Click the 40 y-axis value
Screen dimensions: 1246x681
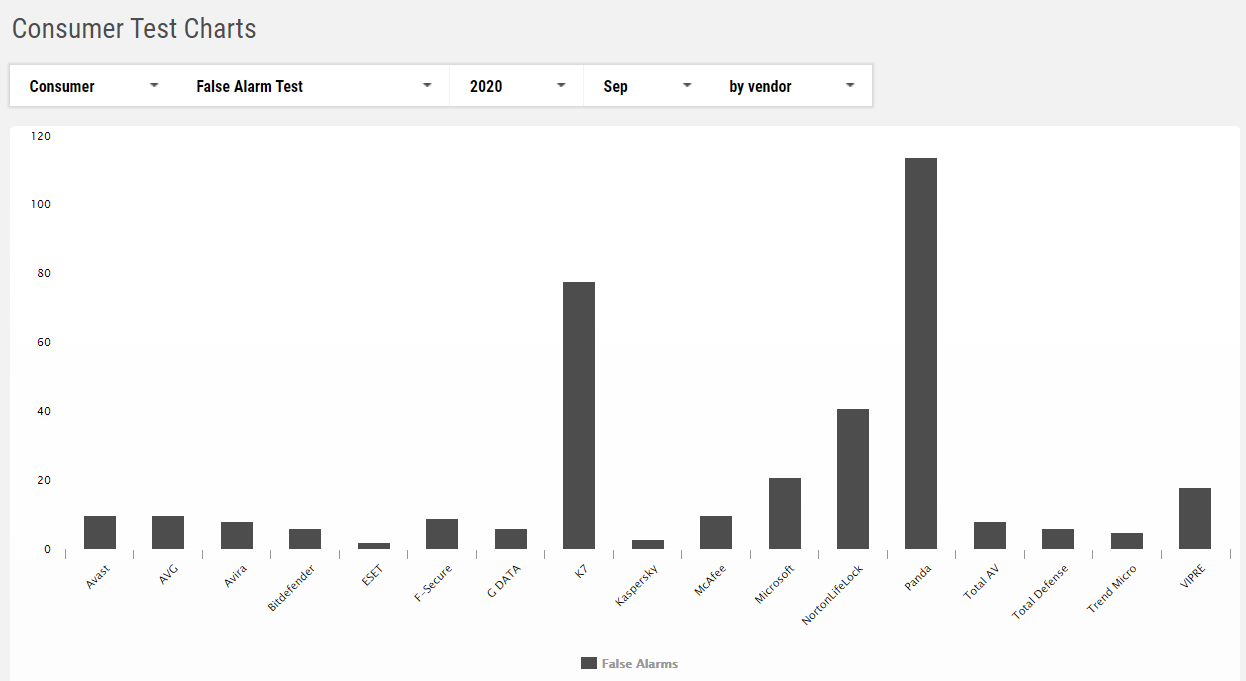pyautogui.click(x=43, y=411)
